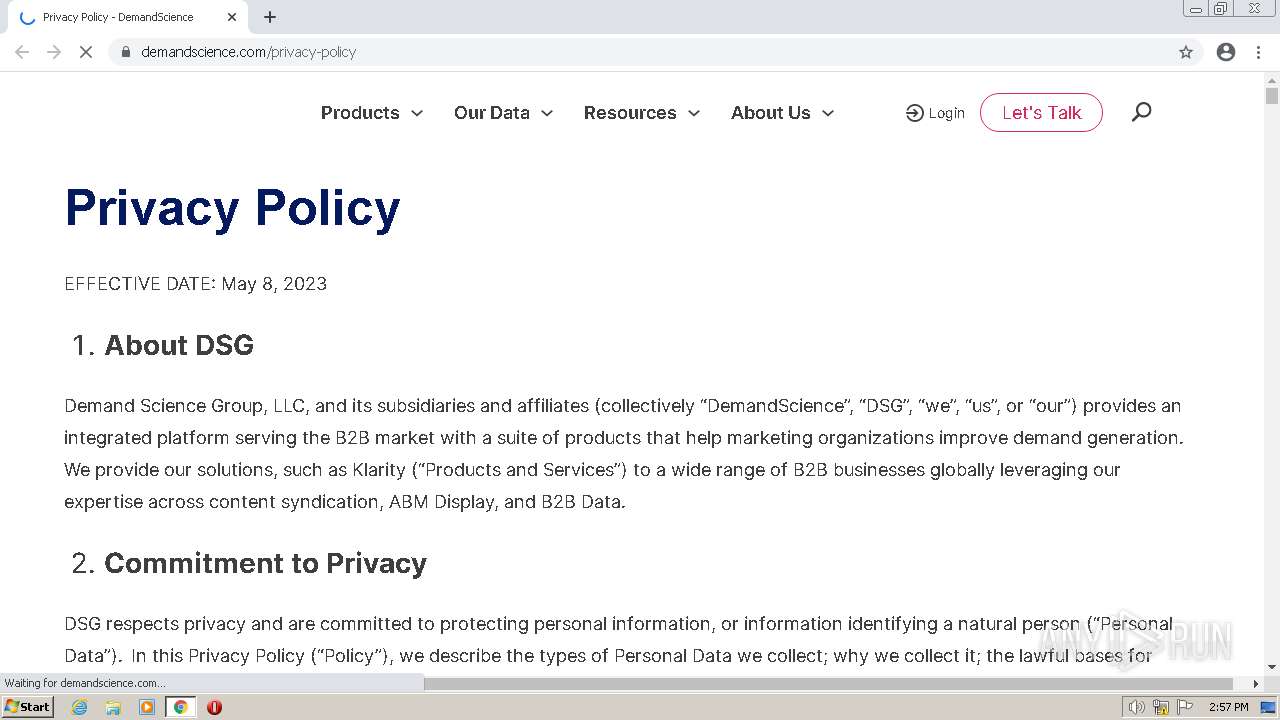Click the site lock icon
This screenshot has height=720, width=1280.
coord(125,52)
